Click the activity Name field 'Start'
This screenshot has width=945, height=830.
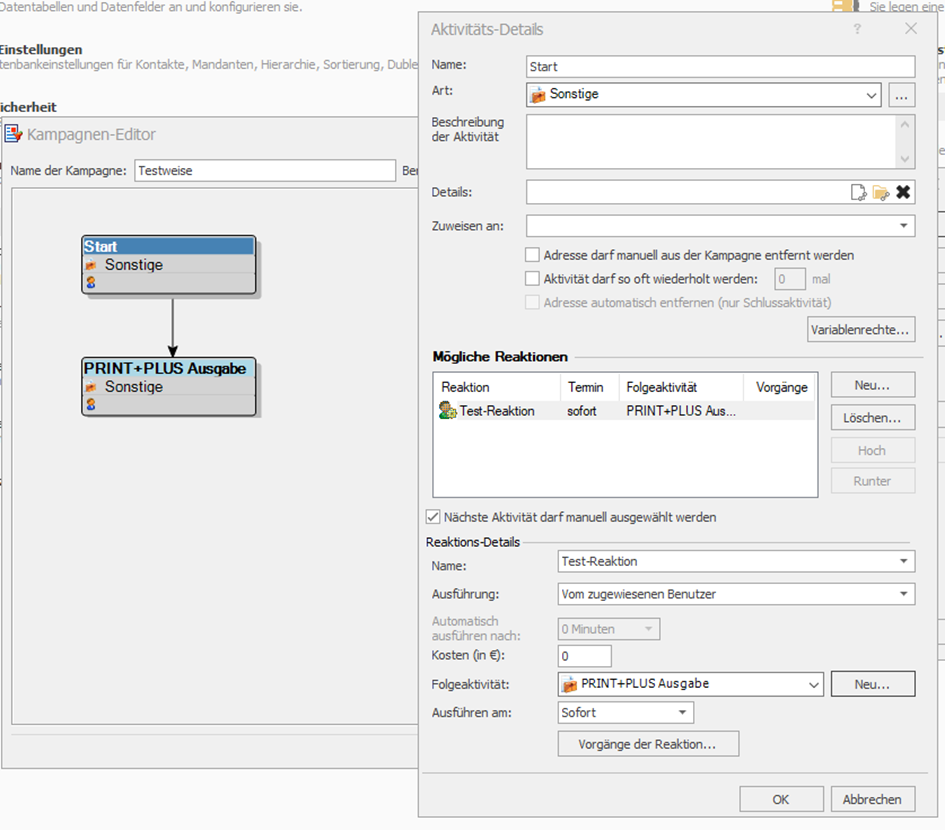720,66
